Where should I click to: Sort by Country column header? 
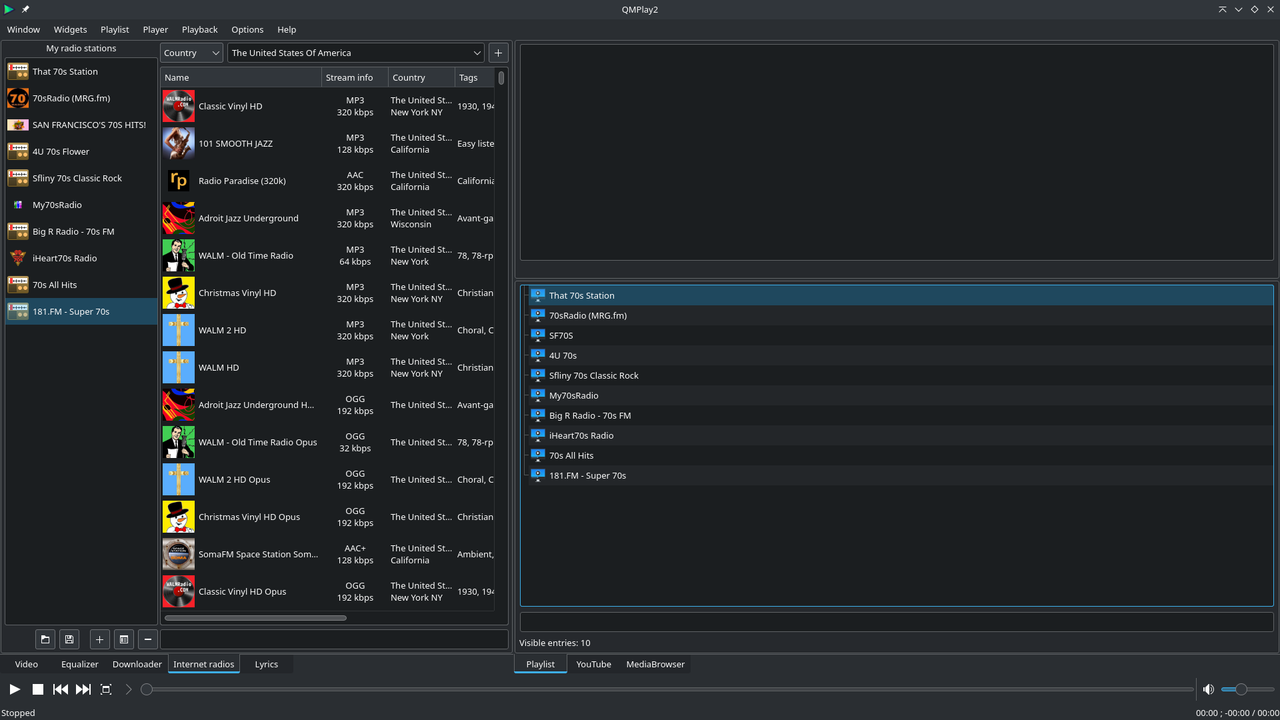click(x=421, y=77)
